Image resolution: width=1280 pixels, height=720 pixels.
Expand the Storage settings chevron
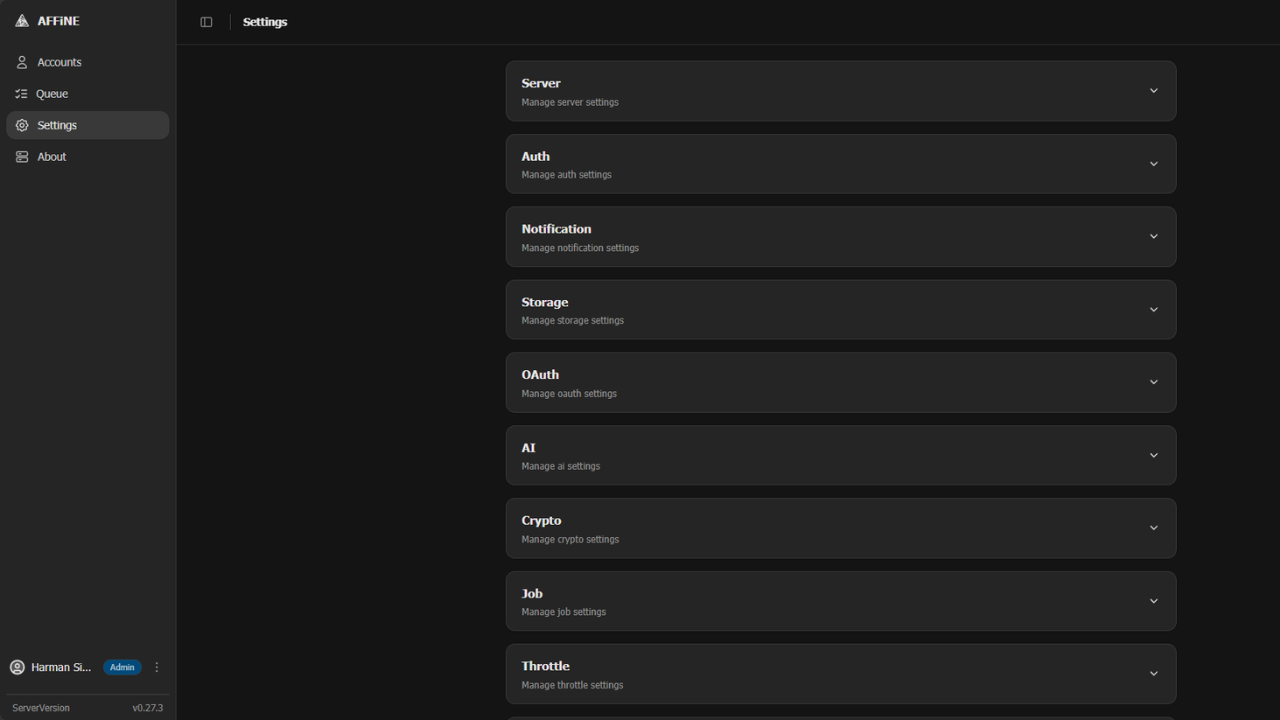pyautogui.click(x=1153, y=310)
